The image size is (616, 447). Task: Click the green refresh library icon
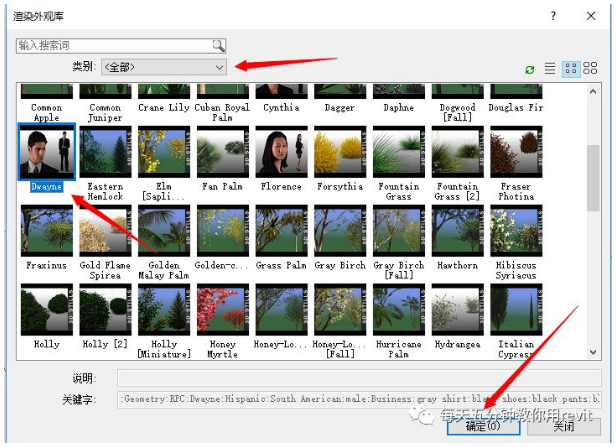530,69
